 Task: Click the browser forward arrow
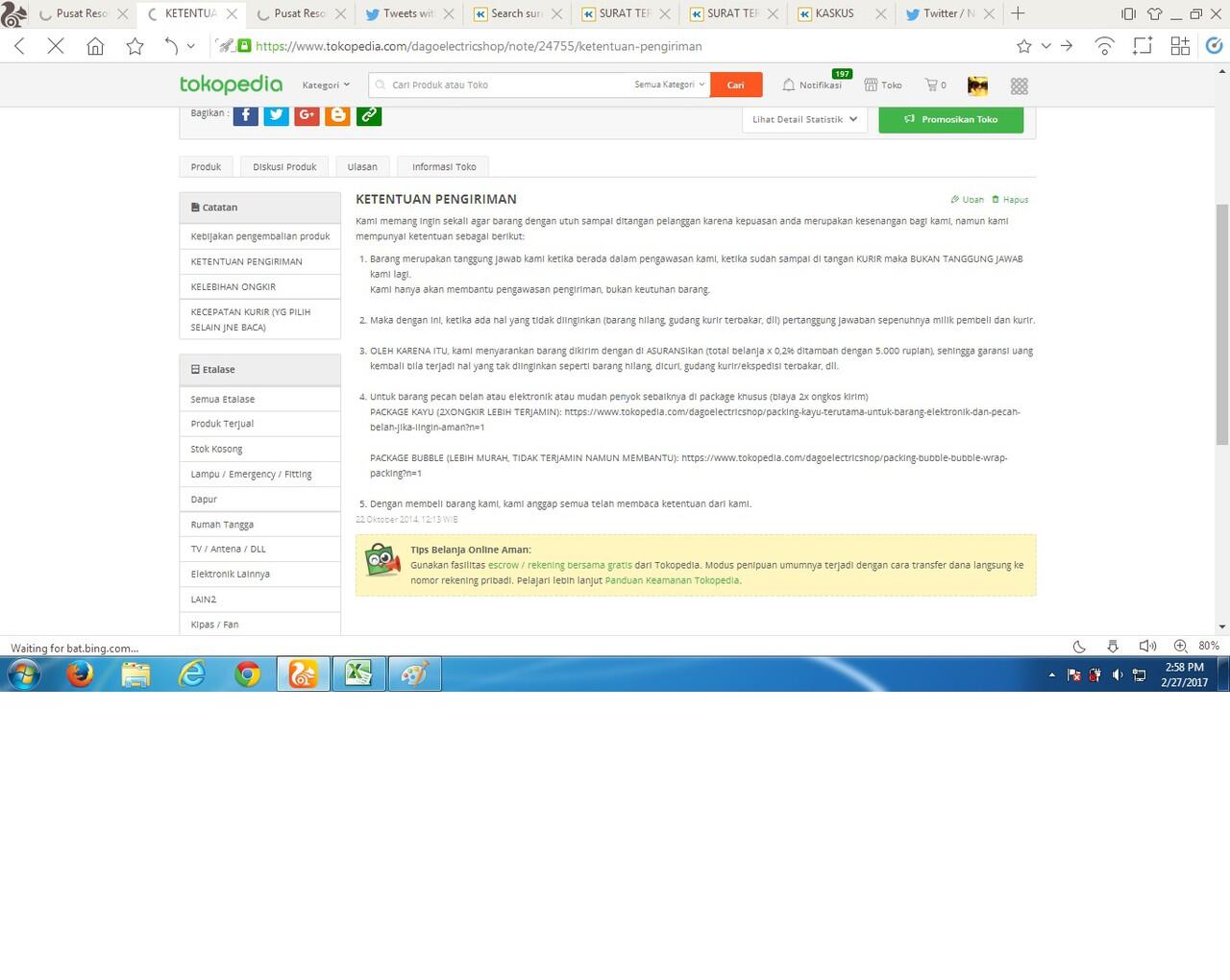tap(1067, 46)
